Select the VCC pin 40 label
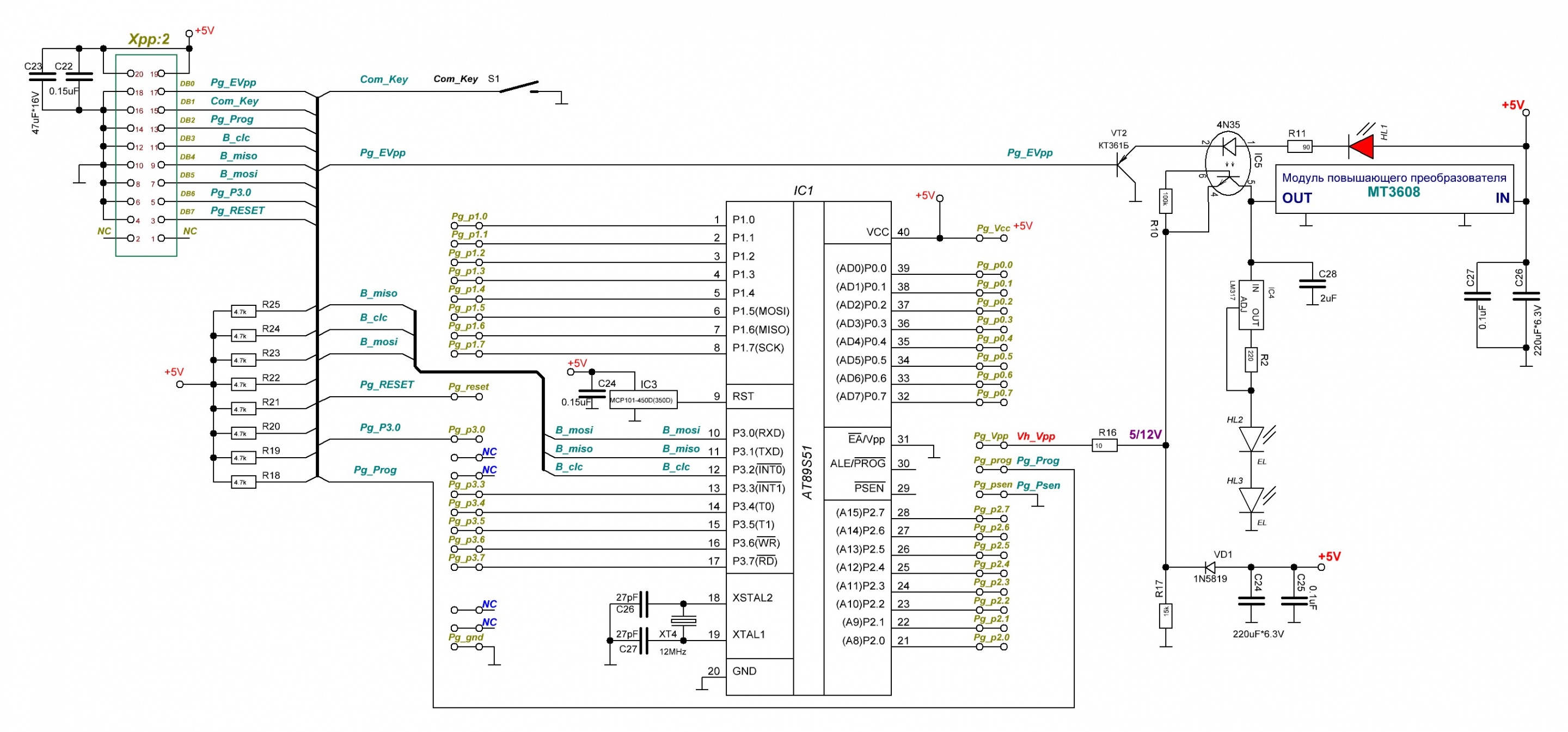Viewport: 1568px width, 732px height. [877, 232]
